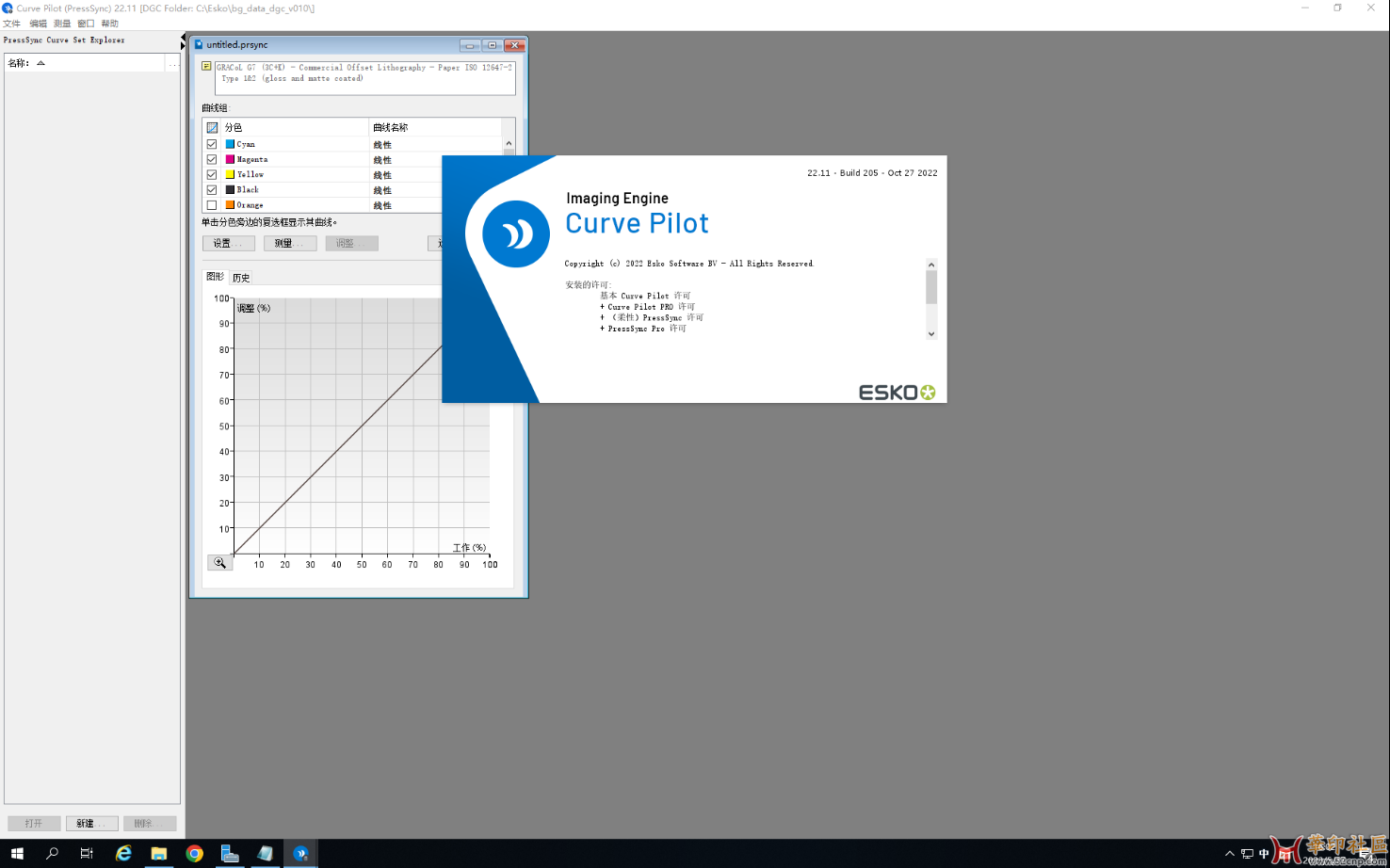This screenshot has height=868, width=1390.
Task: Click the ESKO logo
Action: [897, 393]
